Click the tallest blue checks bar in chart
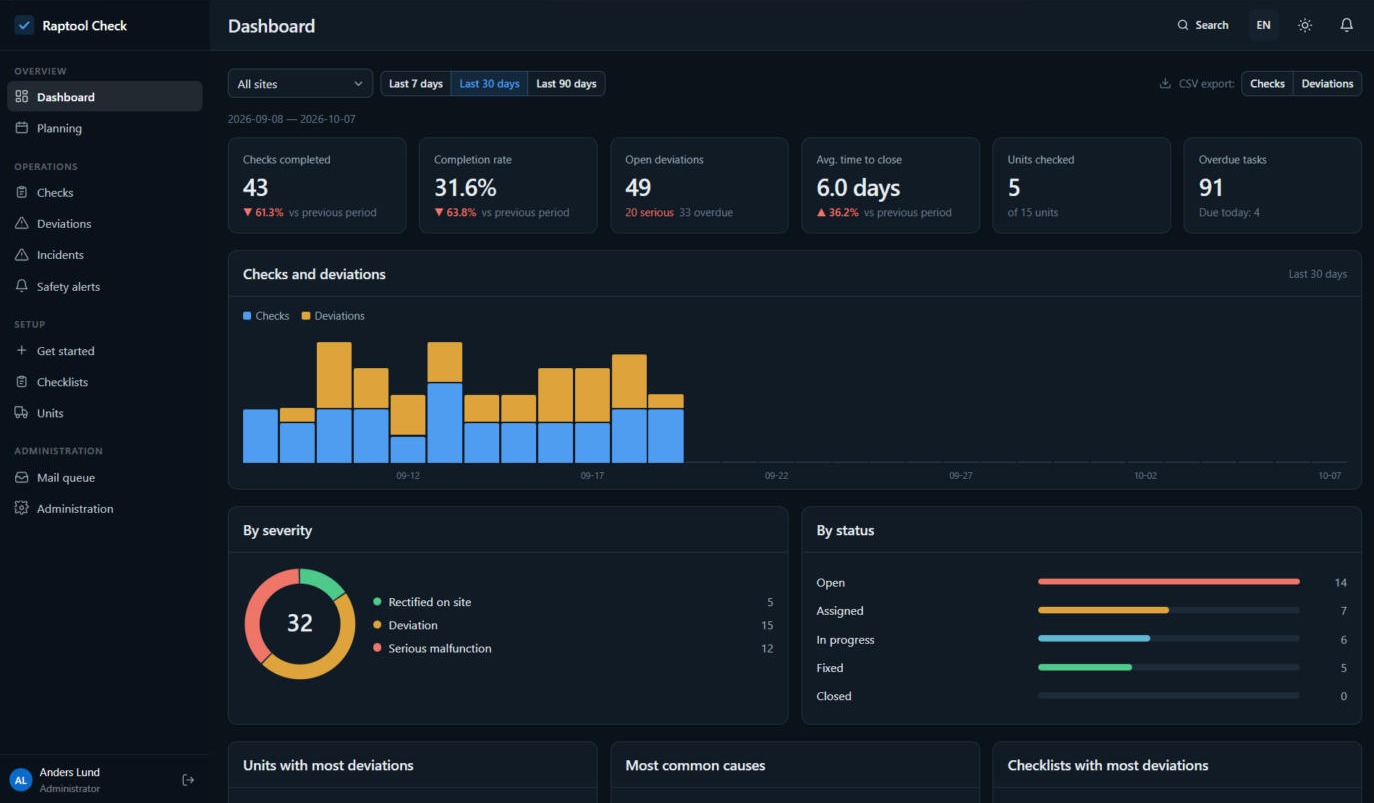The height and width of the screenshot is (803, 1374). coord(445,423)
